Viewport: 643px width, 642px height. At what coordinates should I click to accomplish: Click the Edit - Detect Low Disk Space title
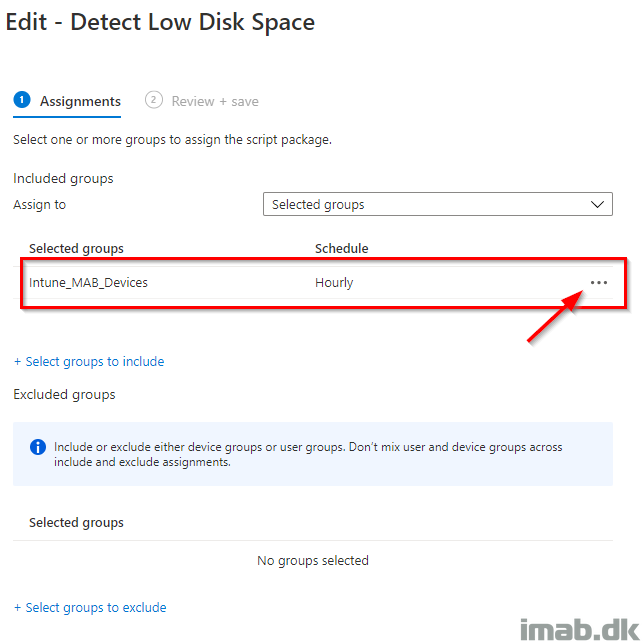(x=160, y=22)
